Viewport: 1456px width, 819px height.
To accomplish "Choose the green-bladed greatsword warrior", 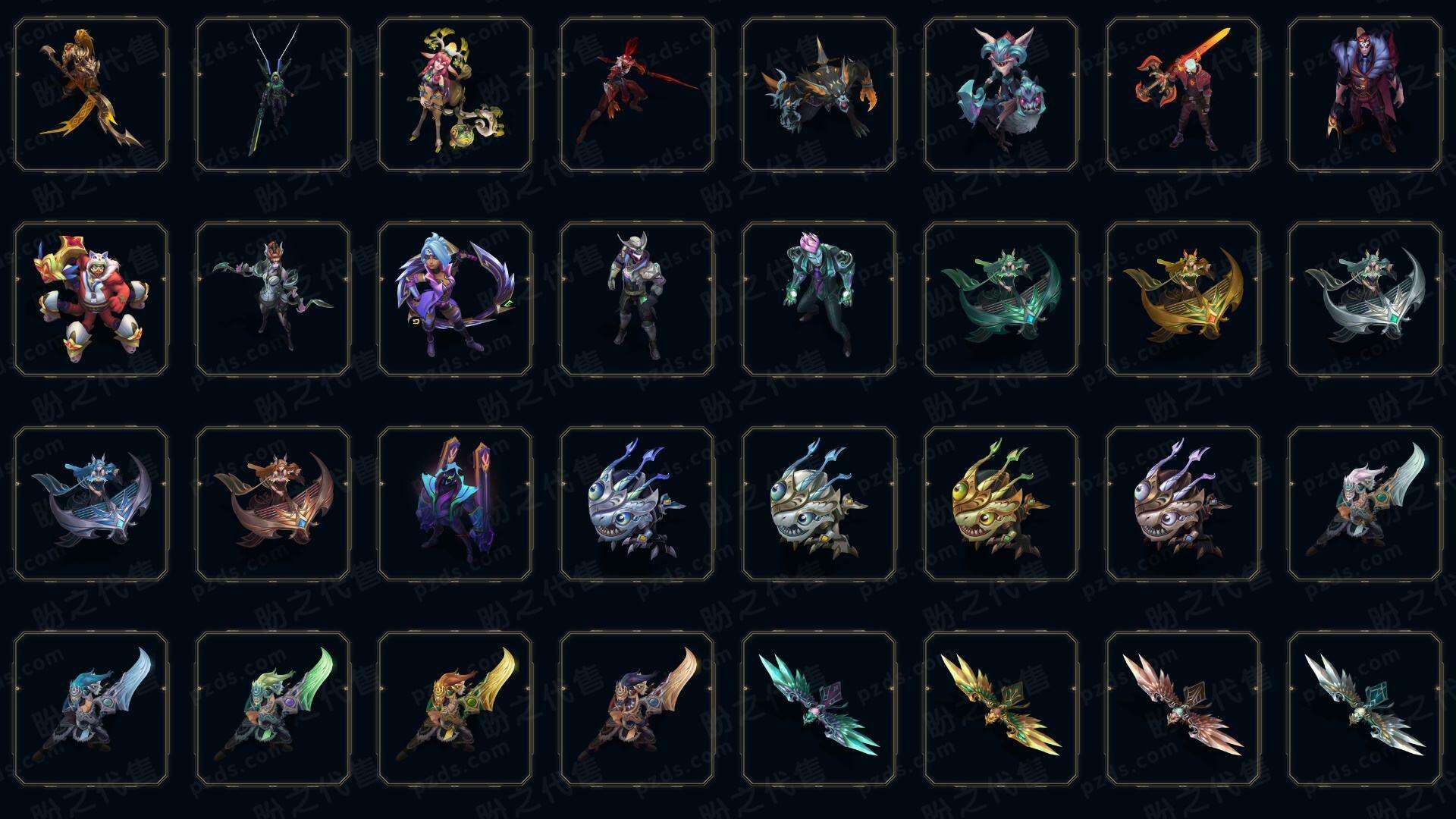I will pos(273,709).
